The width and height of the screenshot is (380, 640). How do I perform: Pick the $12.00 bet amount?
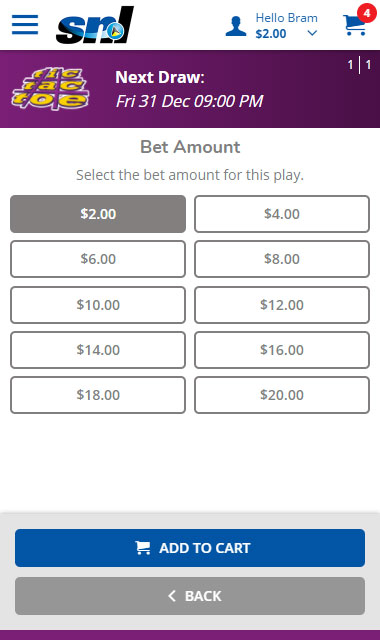(x=282, y=305)
